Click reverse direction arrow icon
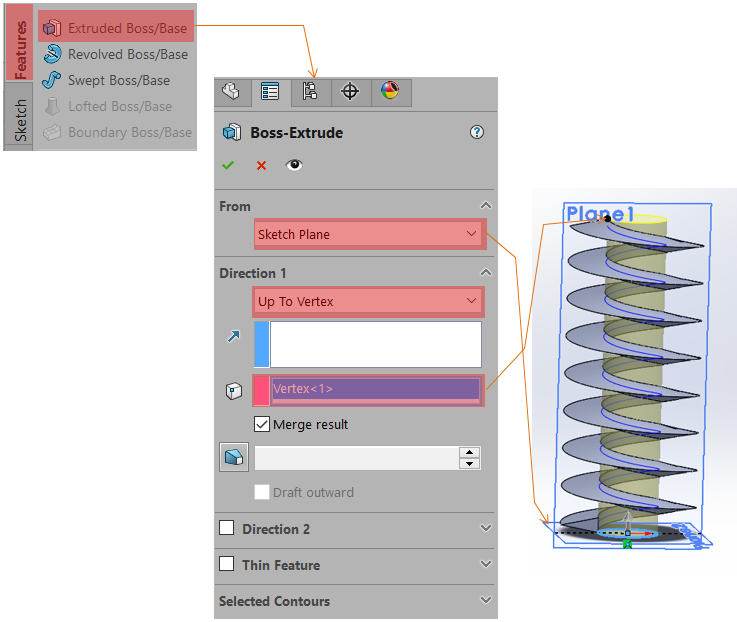This screenshot has height=622, width=737. pos(234,336)
